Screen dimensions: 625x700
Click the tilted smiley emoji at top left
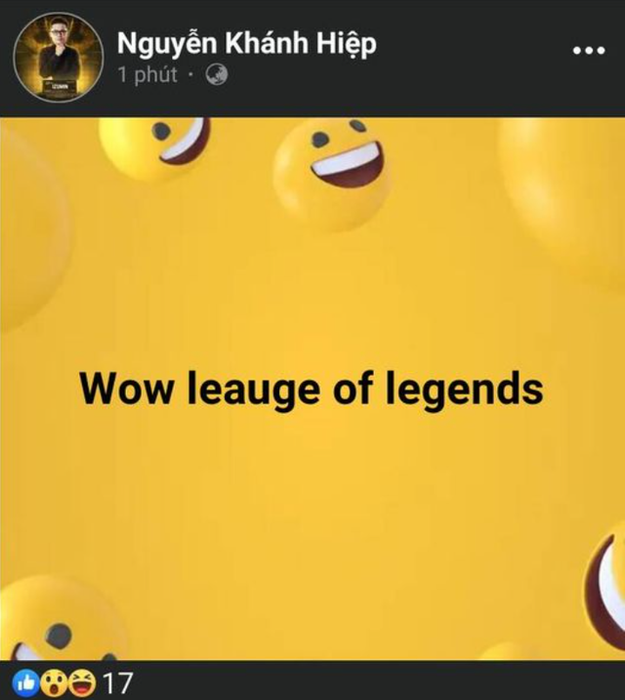[x=154, y=148]
